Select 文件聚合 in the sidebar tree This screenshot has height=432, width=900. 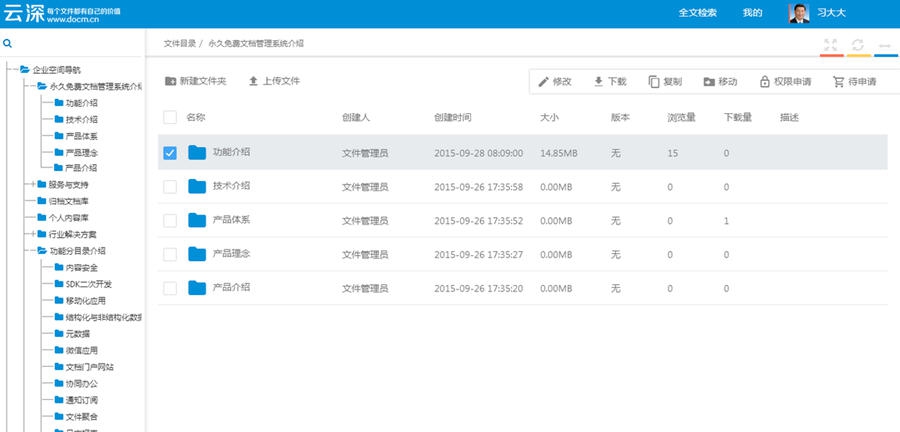coord(82,416)
